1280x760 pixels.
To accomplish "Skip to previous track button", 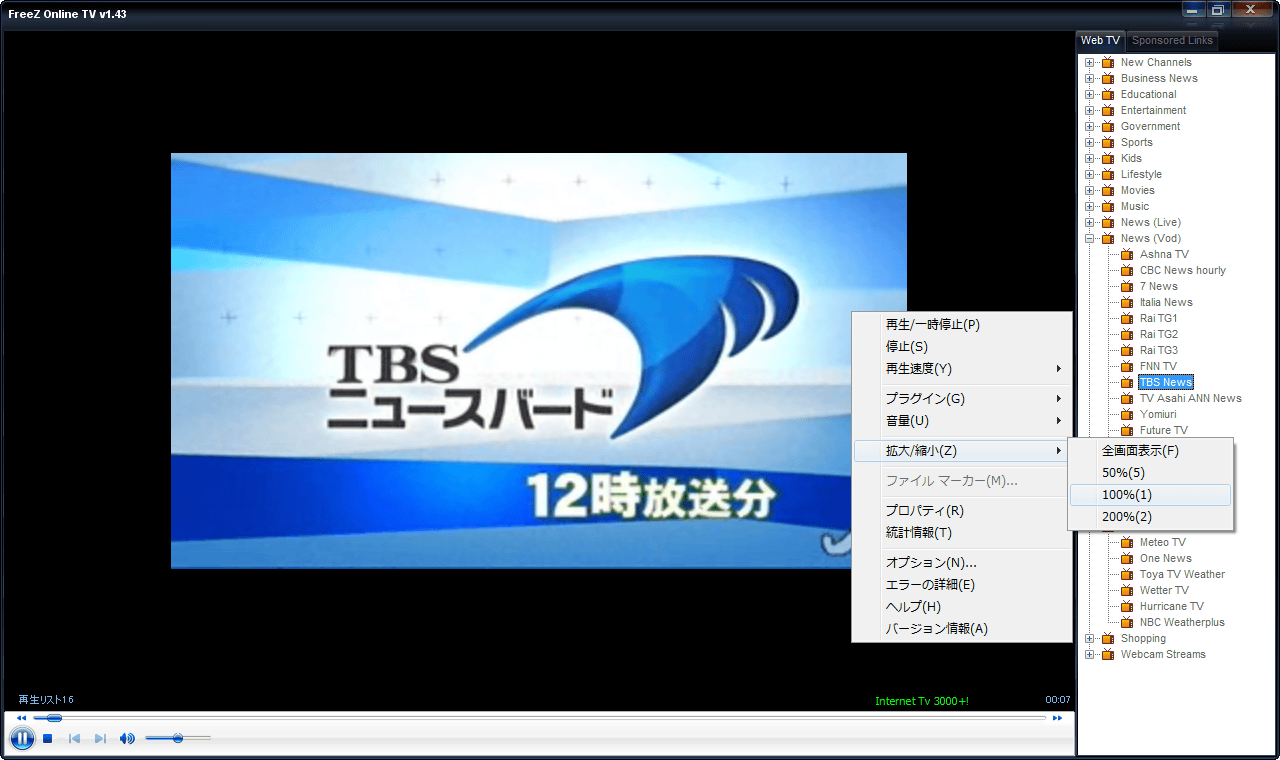I will [74, 739].
